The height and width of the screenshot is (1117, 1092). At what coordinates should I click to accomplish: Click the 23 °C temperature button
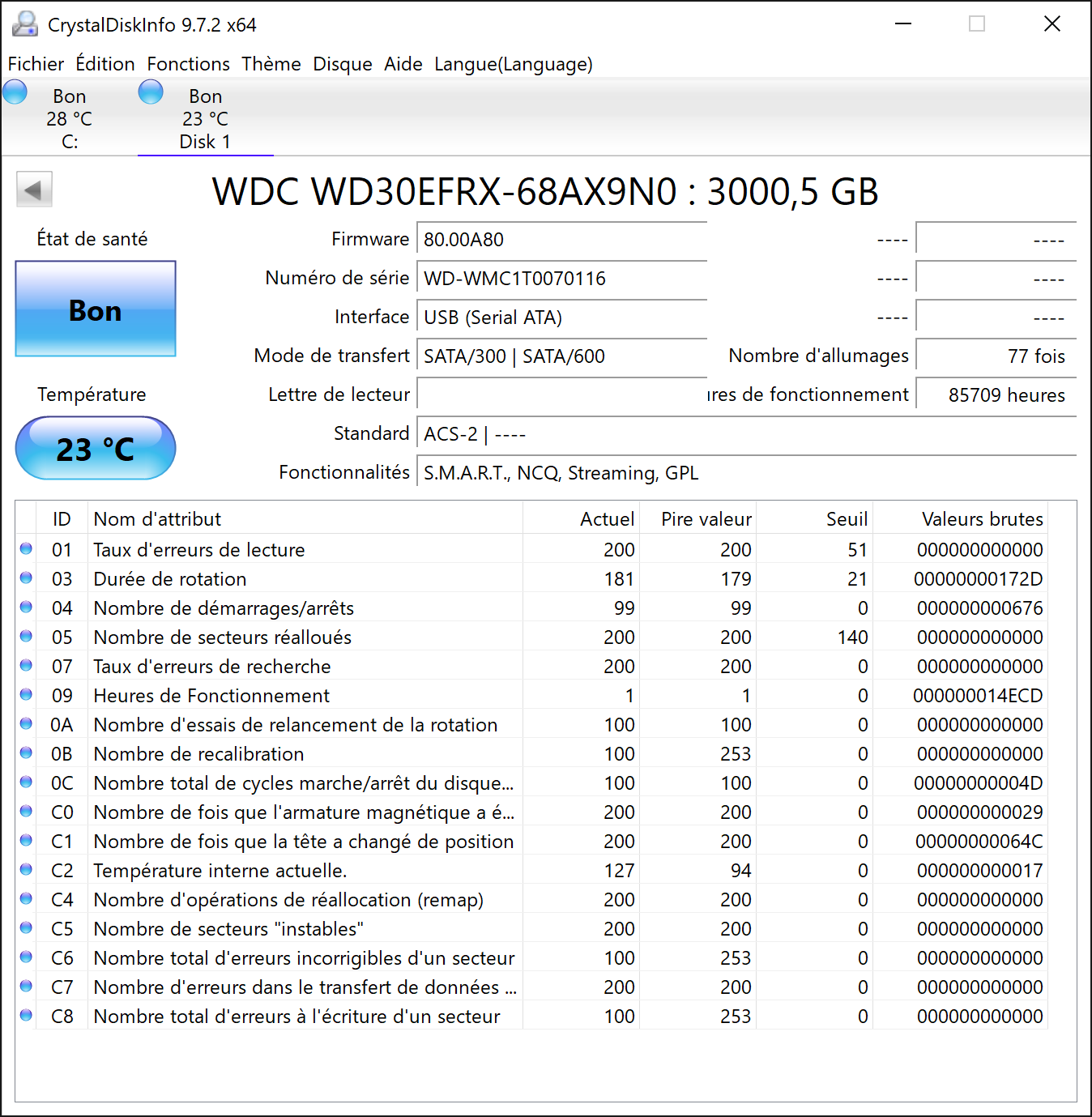tap(96, 448)
